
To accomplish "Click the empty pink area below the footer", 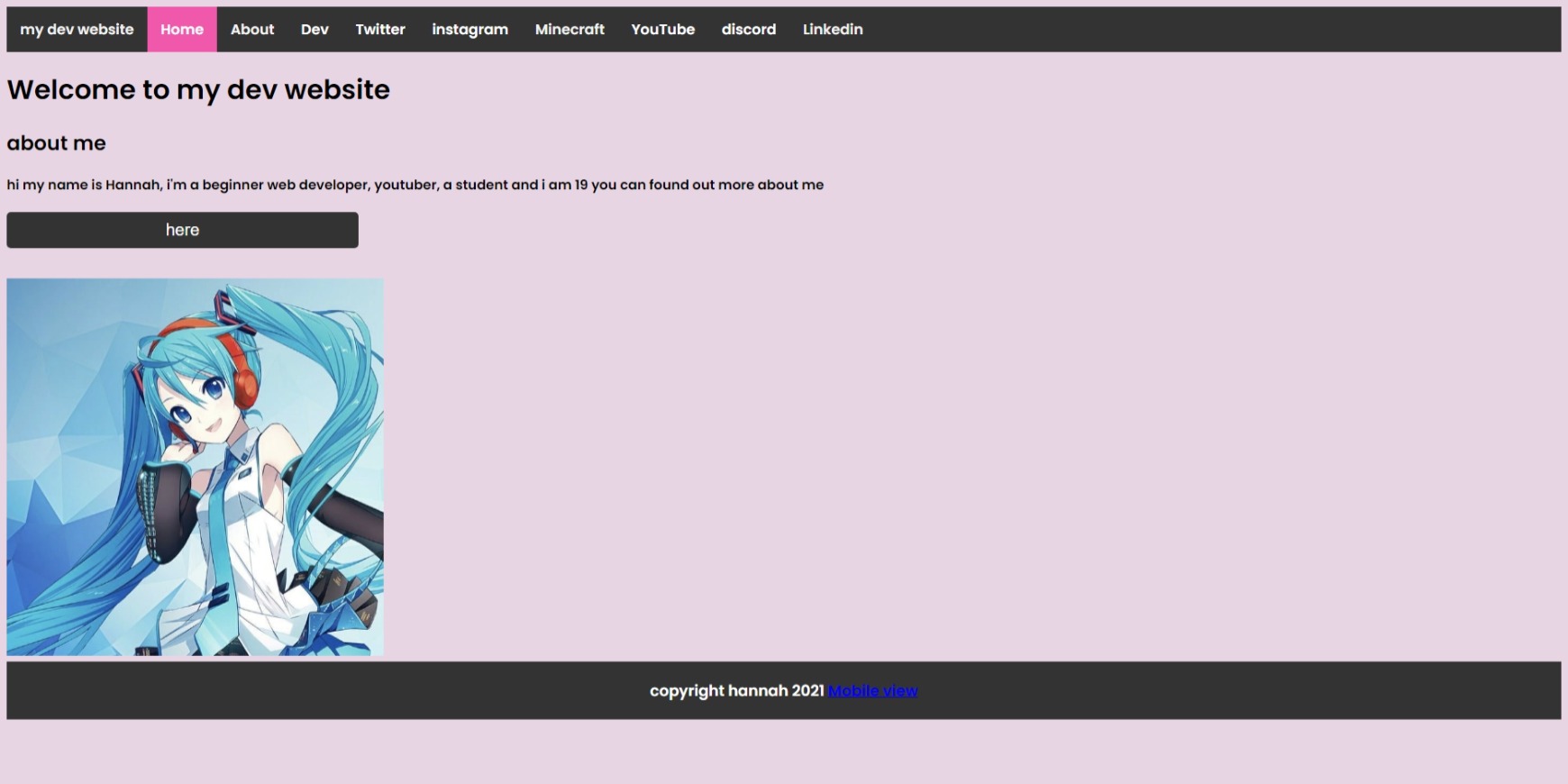I will pos(784,752).
